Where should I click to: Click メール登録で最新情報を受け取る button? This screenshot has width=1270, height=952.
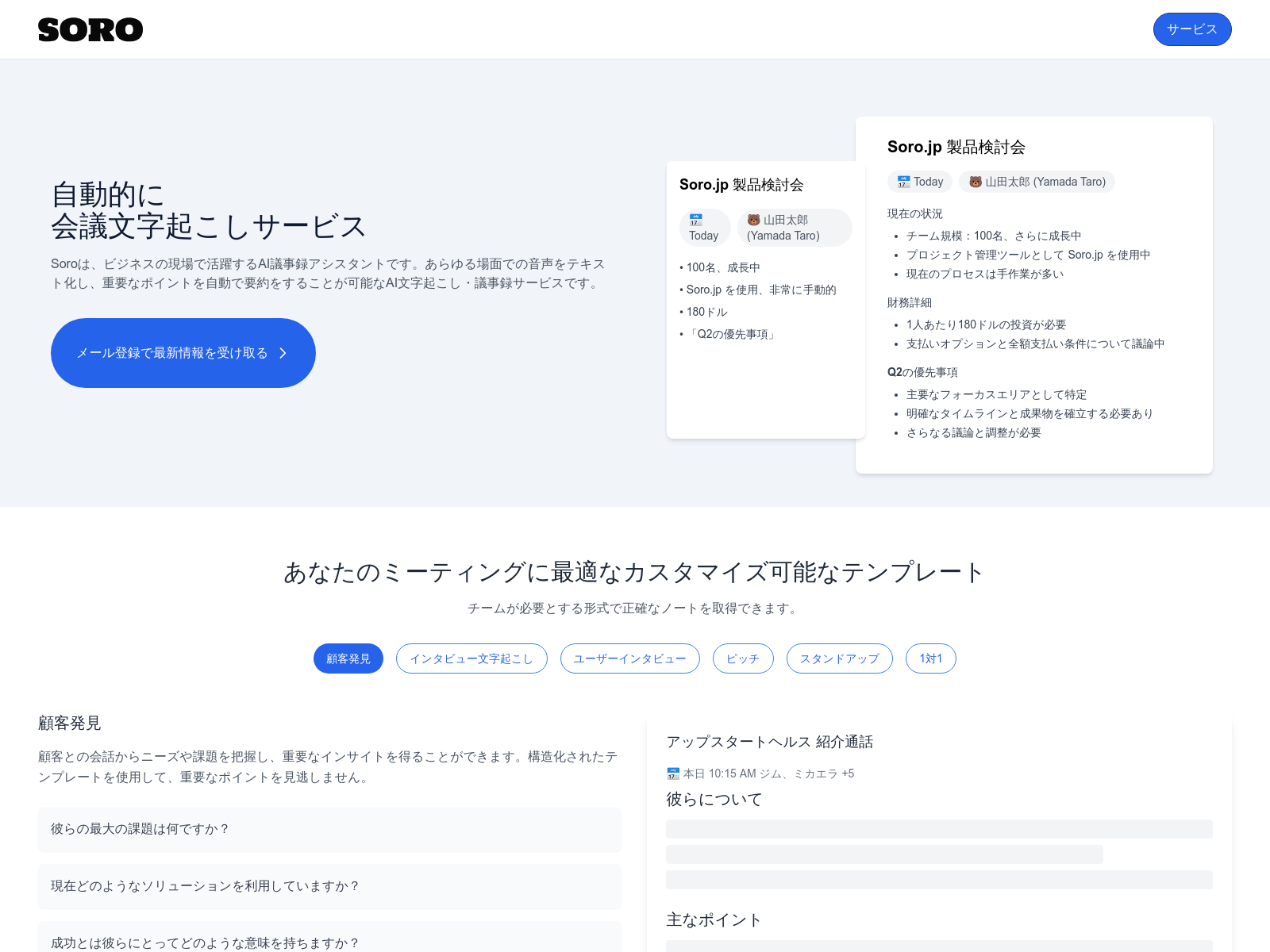pos(183,353)
